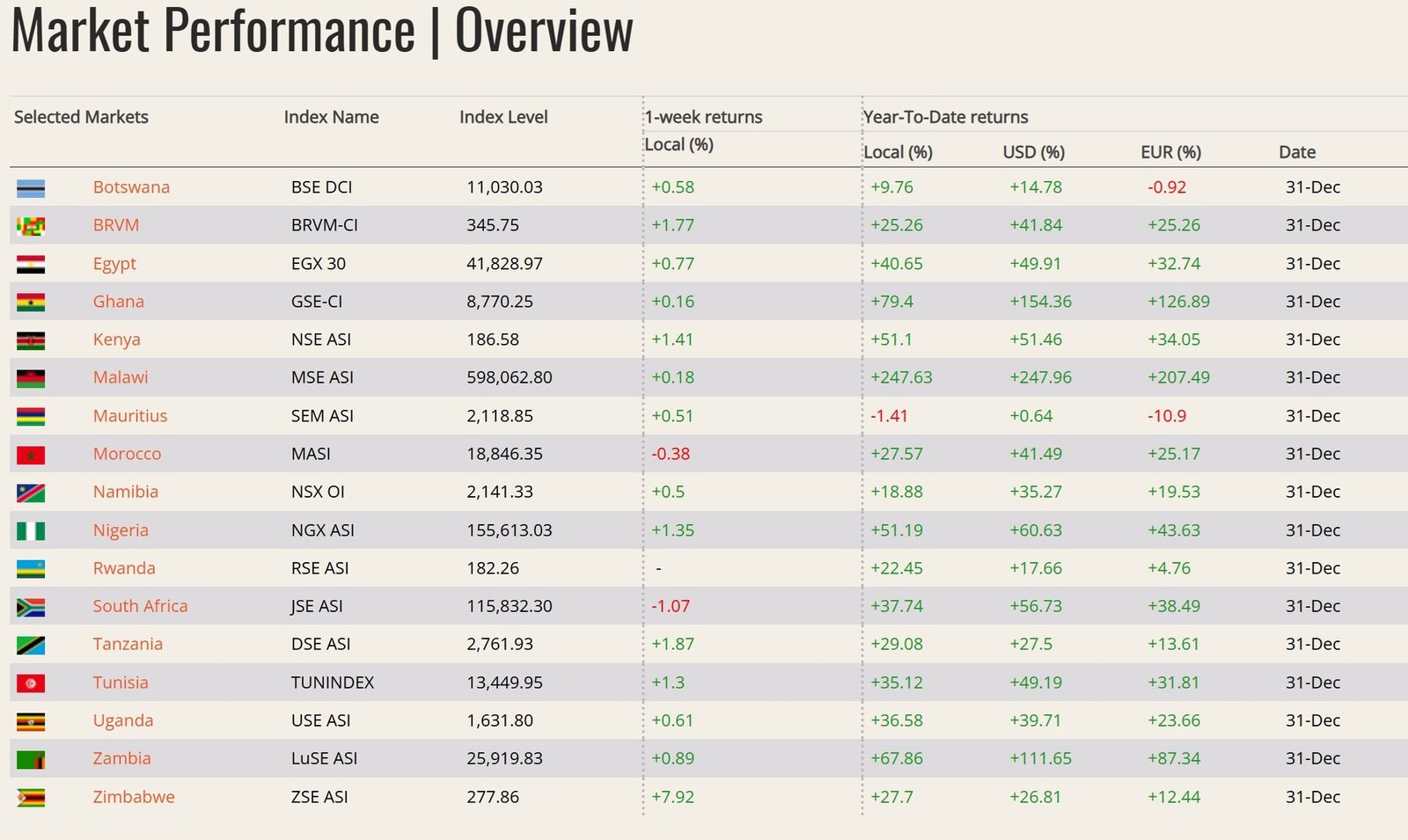1408x840 pixels.
Task: Click the Tanzania flag icon
Action: [31, 645]
